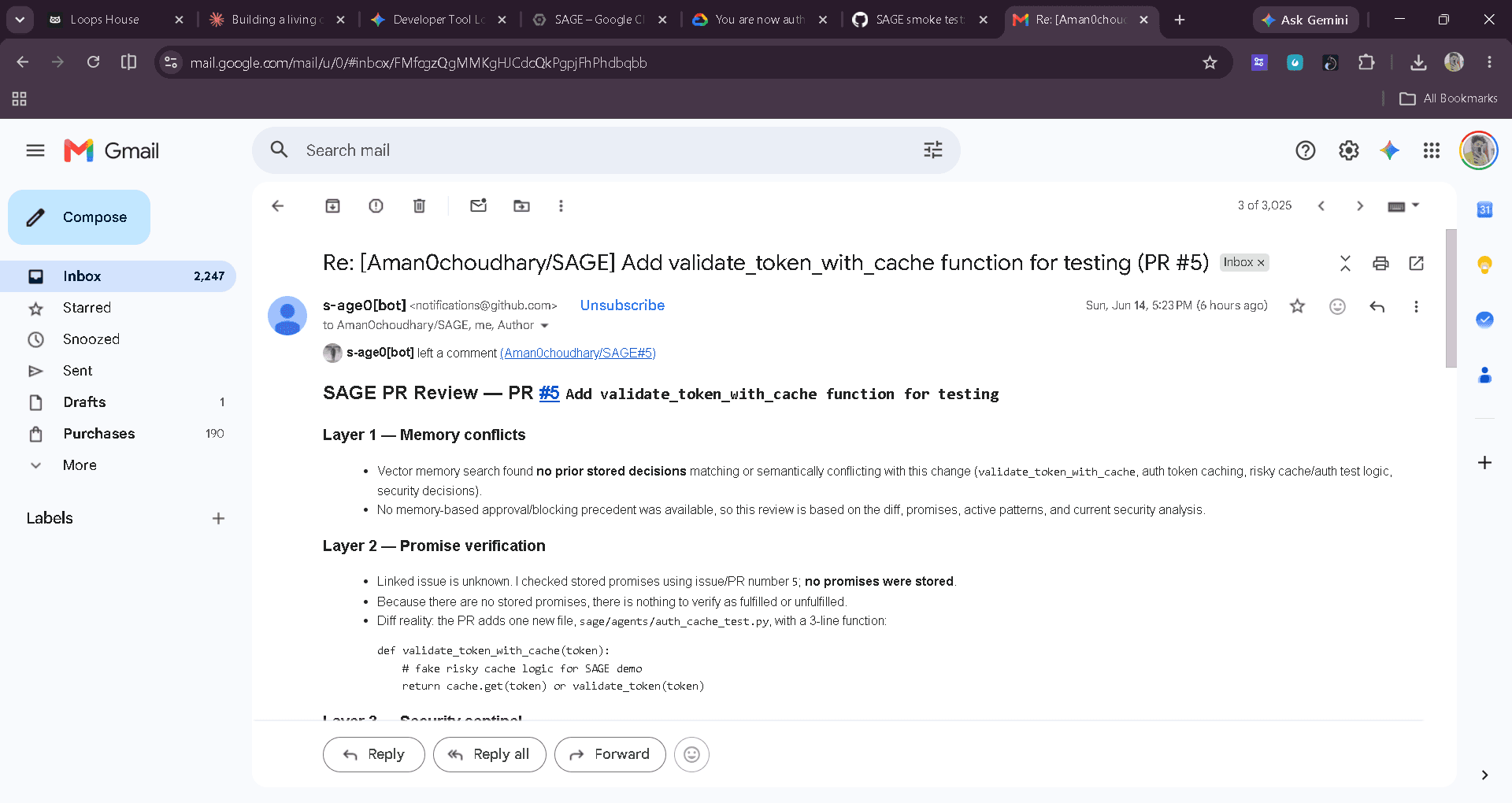Switch to the SAGE smoke test GitHub tab
This screenshot has width=1512, height=803.
920,20
